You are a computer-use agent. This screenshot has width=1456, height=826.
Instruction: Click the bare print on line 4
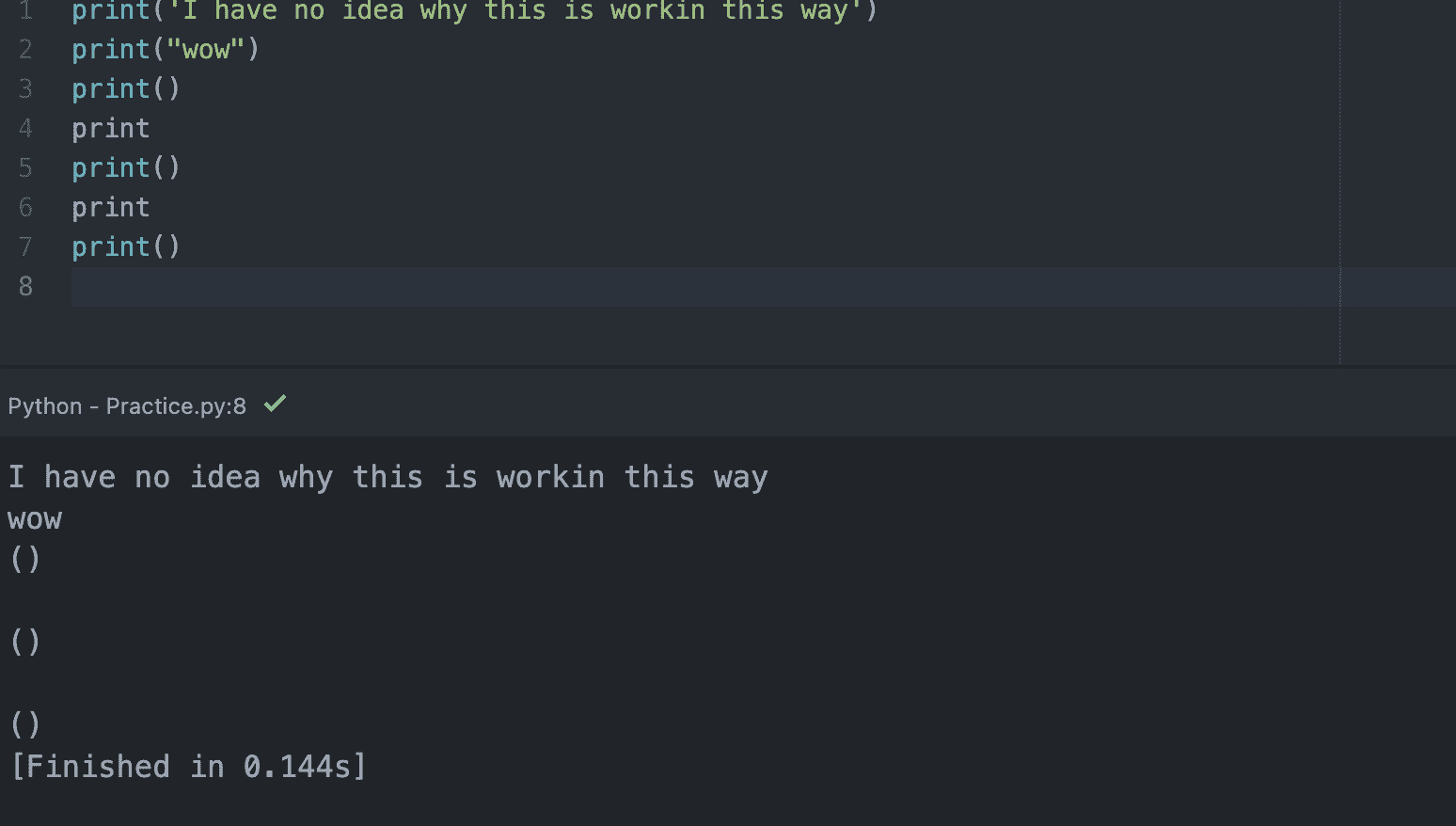111,128
